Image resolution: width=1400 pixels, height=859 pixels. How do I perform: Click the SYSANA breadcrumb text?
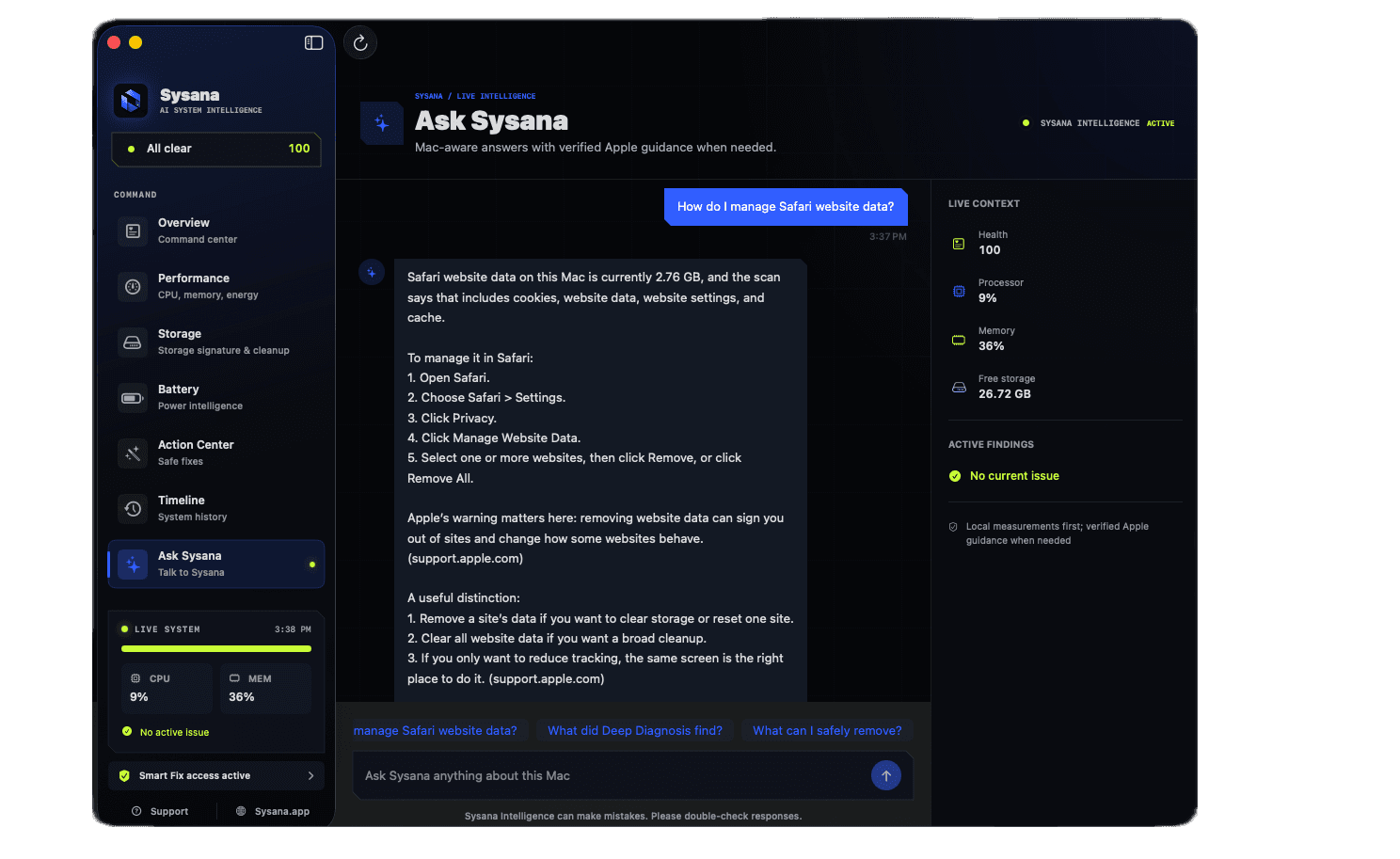pyautogui.click(x=428, y=96)
